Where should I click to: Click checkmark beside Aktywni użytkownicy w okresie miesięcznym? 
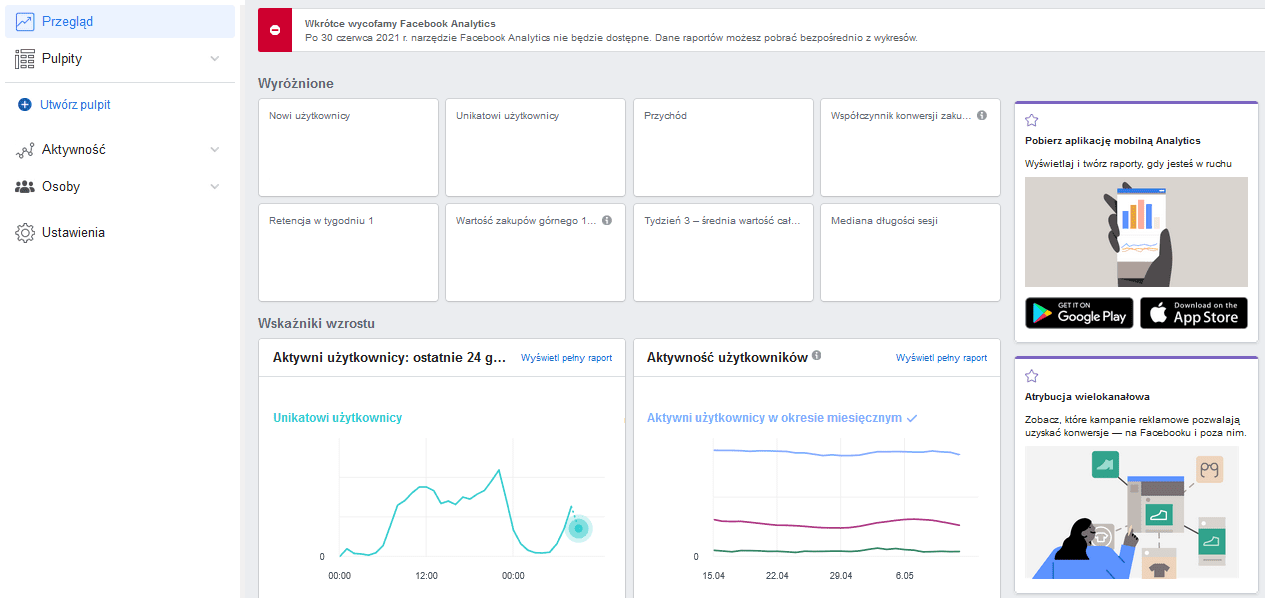(911, 418)
